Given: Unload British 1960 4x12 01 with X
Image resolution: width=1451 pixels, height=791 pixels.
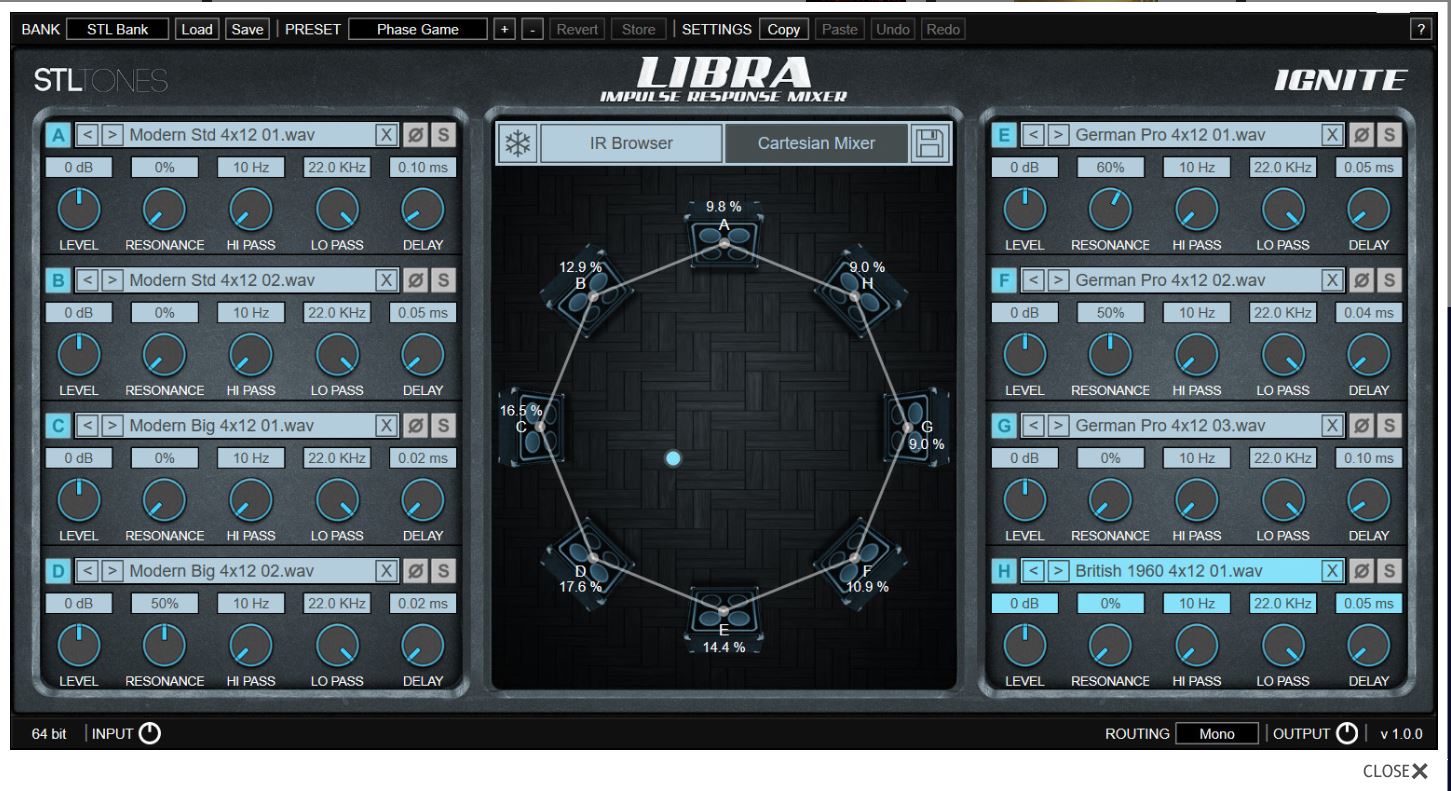Looking at the screenshot, I should [x=1332, y=571].
